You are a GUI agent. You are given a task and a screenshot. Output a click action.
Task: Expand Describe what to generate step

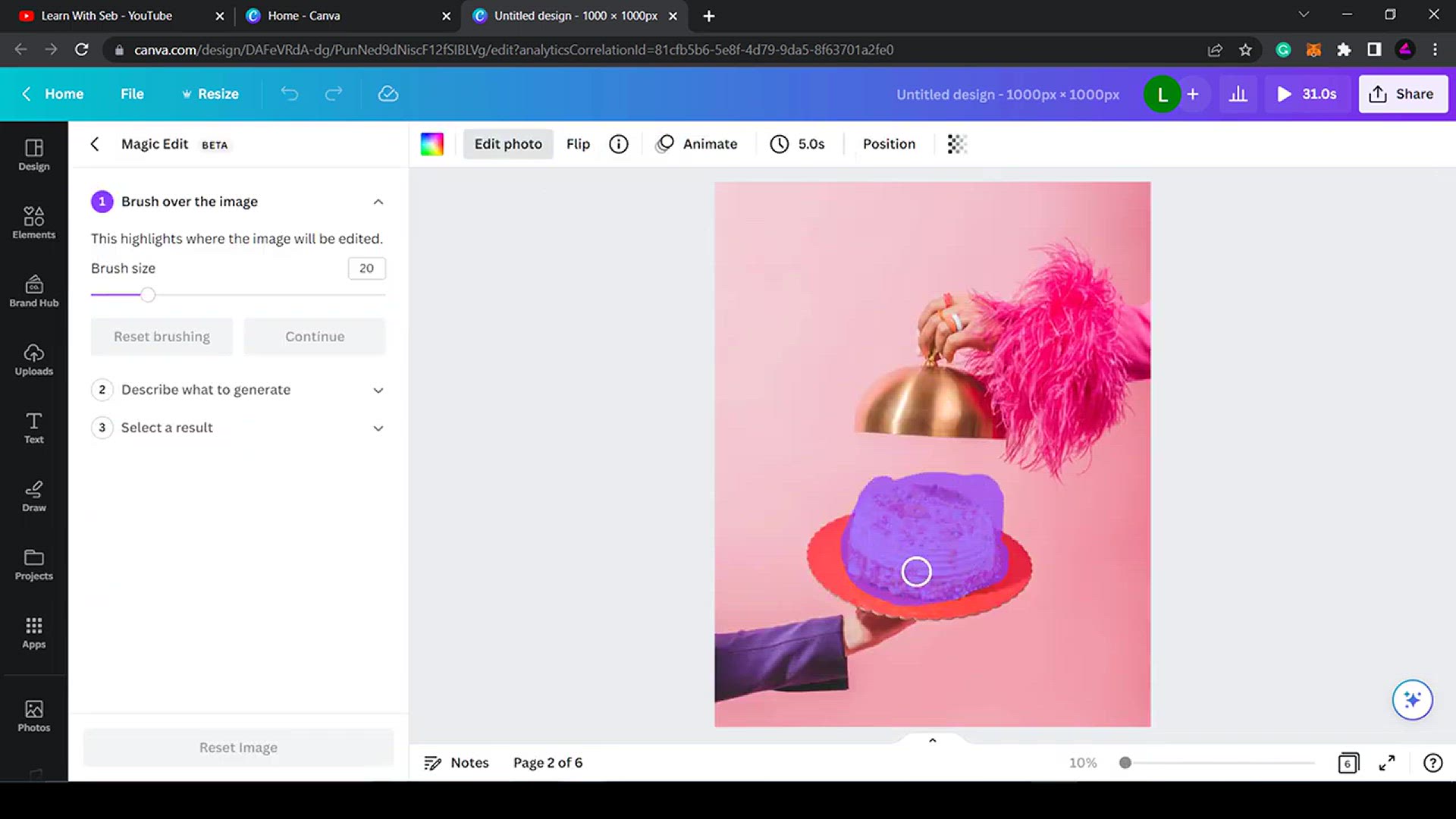[x=378, y=390]
